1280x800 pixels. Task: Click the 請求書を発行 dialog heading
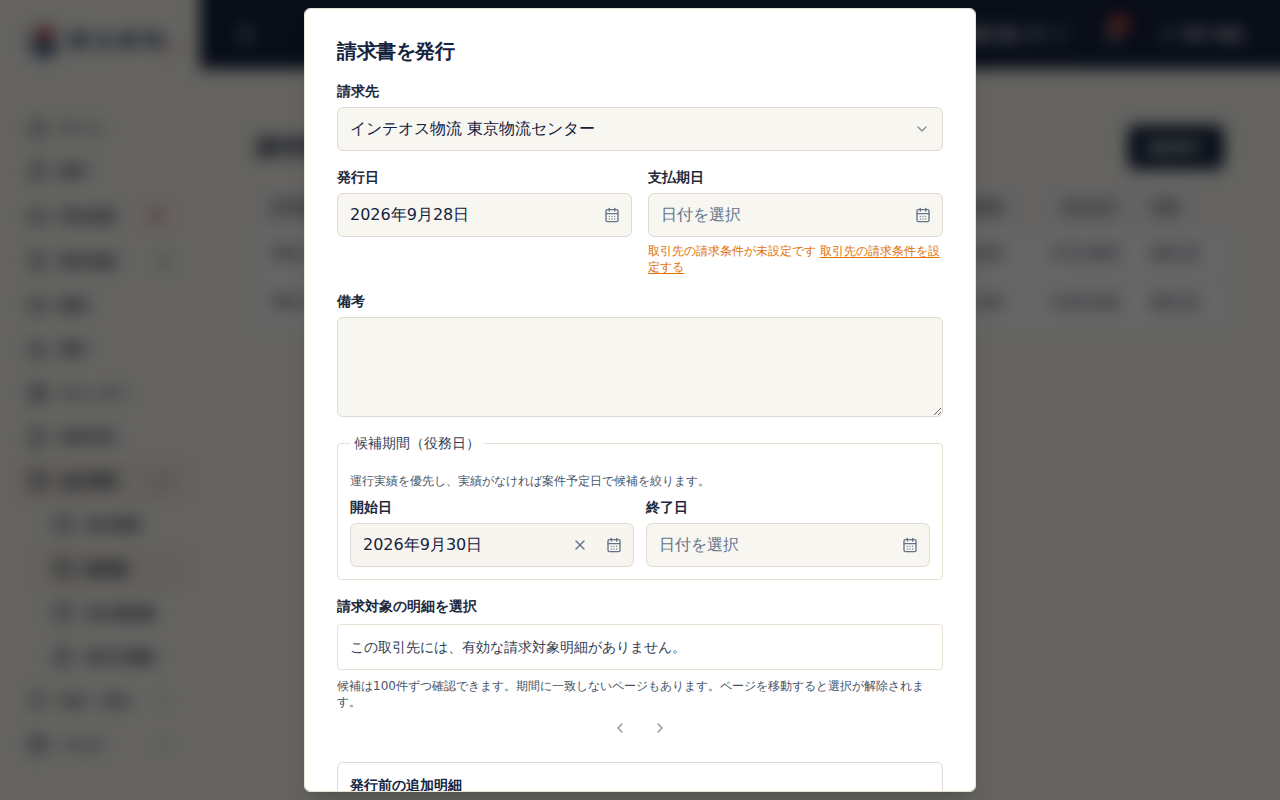(396, 52)
